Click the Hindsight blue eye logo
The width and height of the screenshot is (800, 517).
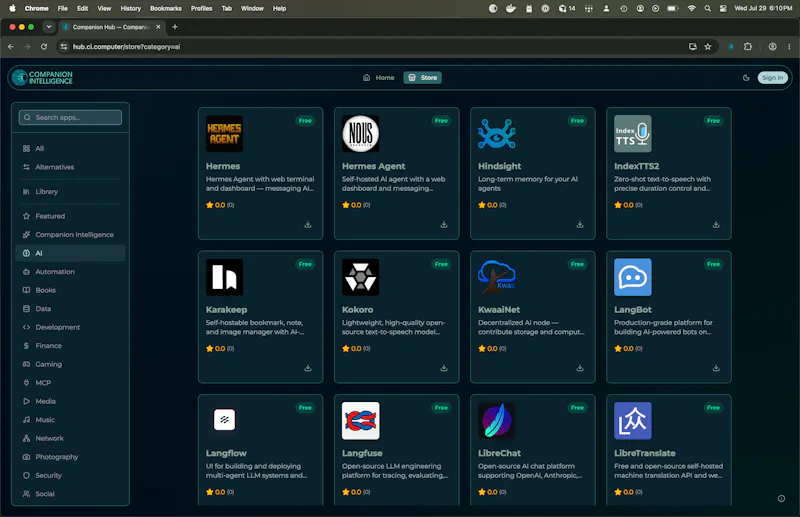tap(496, 134)
